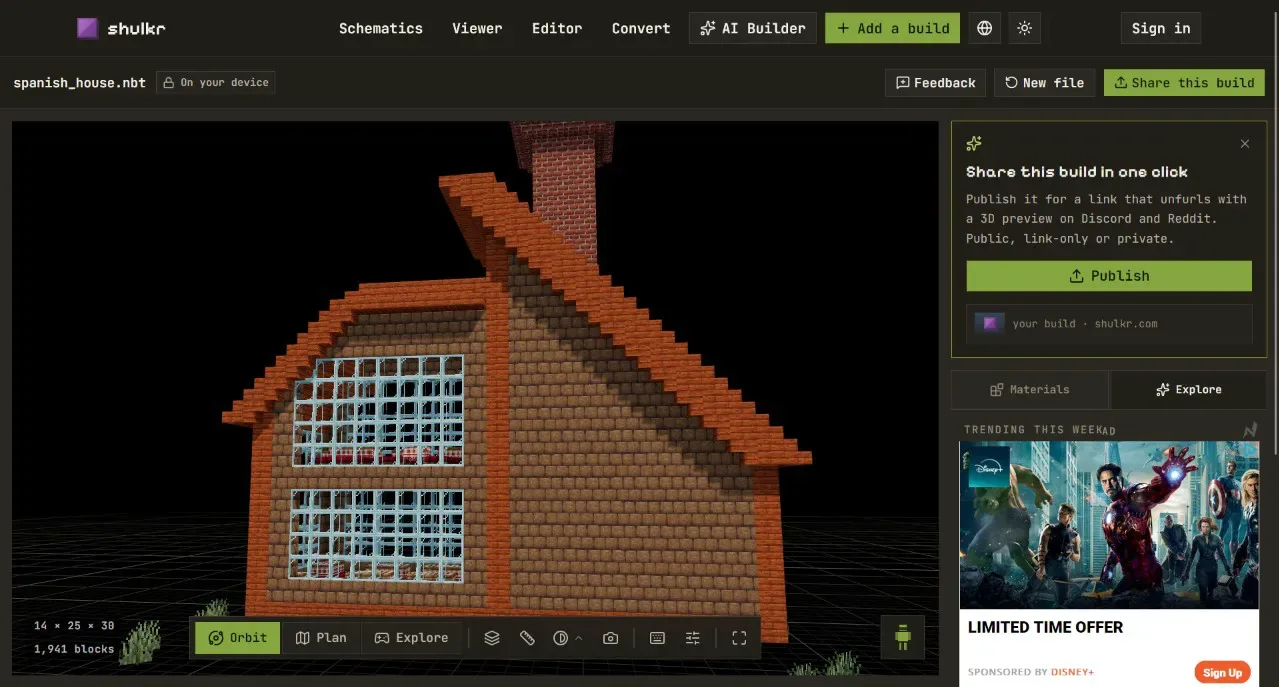Switch to the Materials tab

tap(1030, 389)
